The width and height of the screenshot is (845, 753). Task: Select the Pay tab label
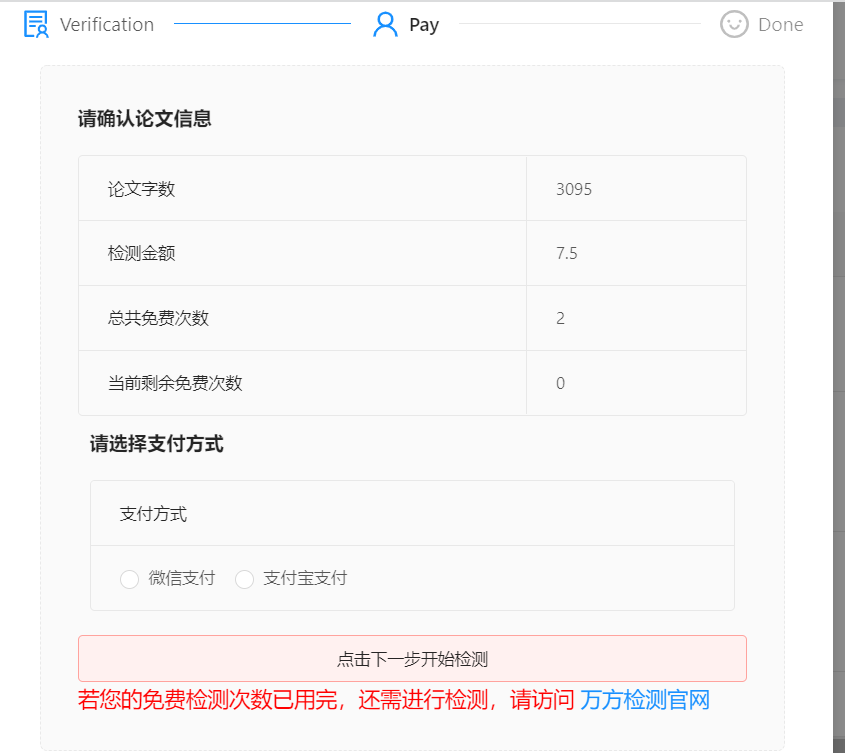pos(424,24)
